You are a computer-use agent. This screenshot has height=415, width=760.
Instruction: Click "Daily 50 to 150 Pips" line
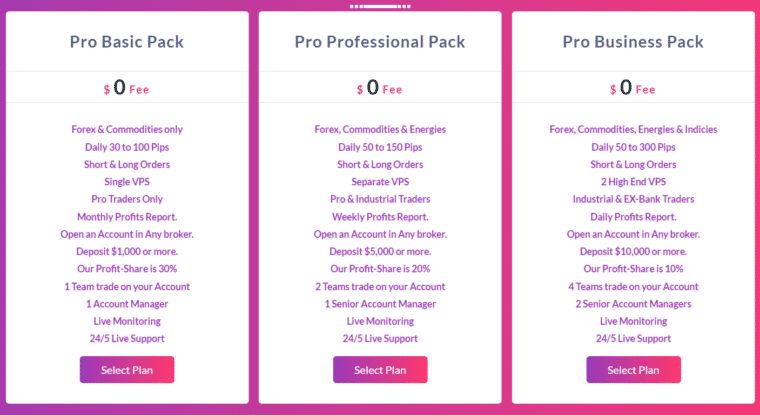pyautogui.click(x=380, y=147)
